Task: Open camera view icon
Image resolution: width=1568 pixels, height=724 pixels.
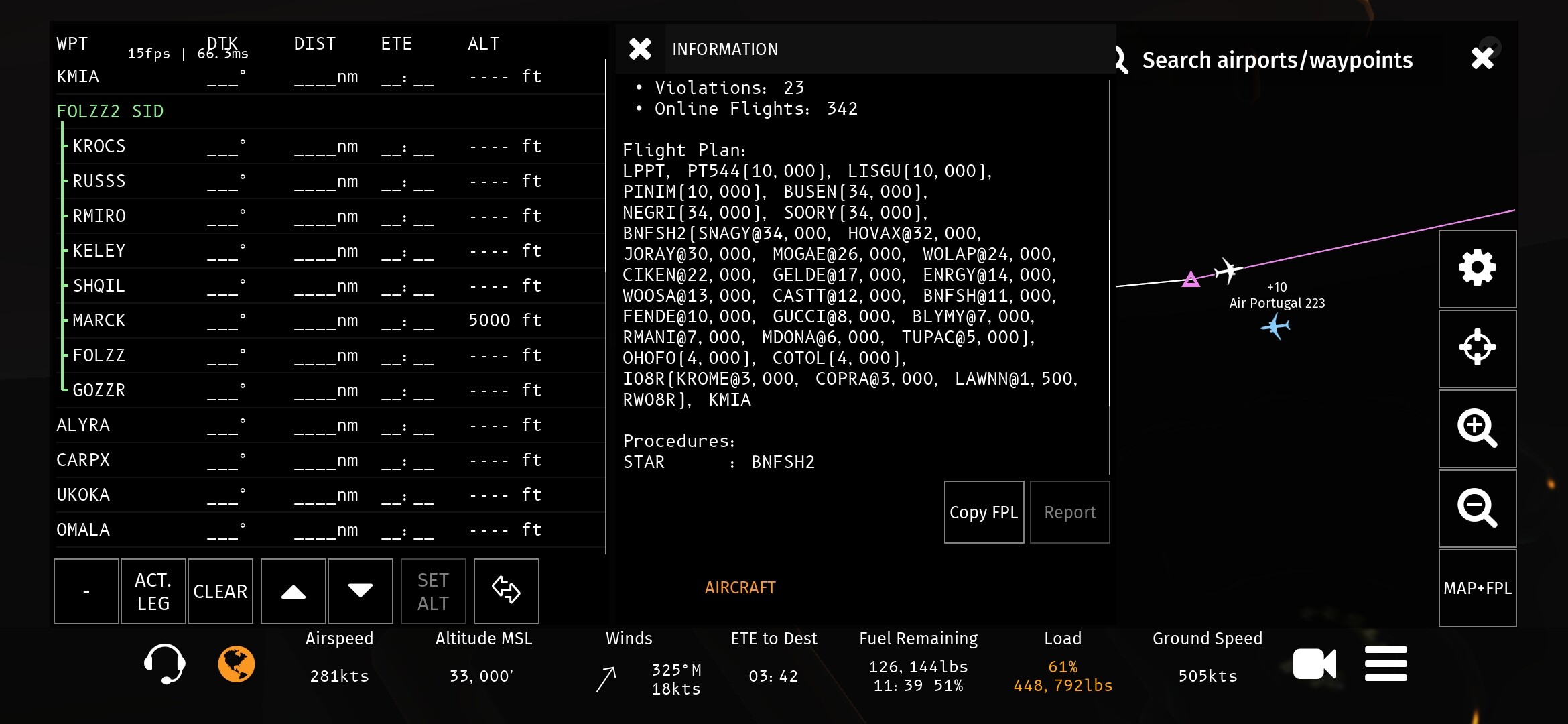Action: pyautogui.click(x=1314, y=664)
